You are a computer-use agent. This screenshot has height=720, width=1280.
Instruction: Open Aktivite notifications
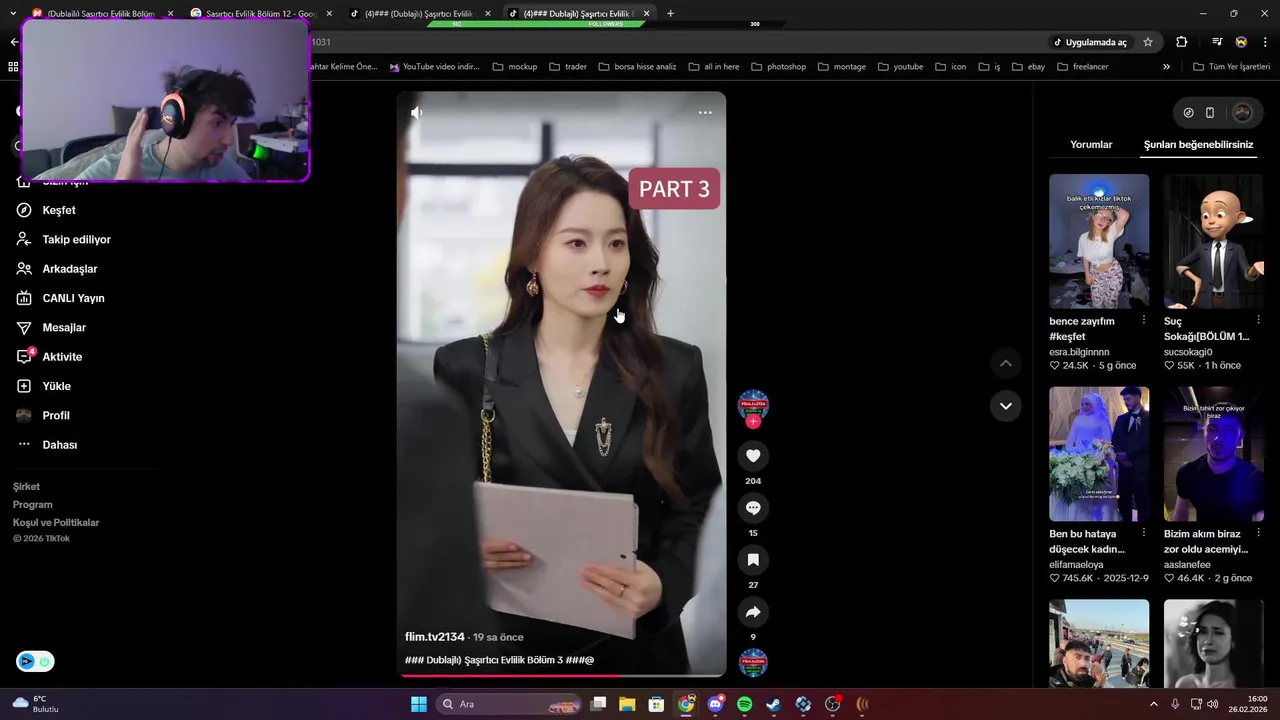point(49,357)
